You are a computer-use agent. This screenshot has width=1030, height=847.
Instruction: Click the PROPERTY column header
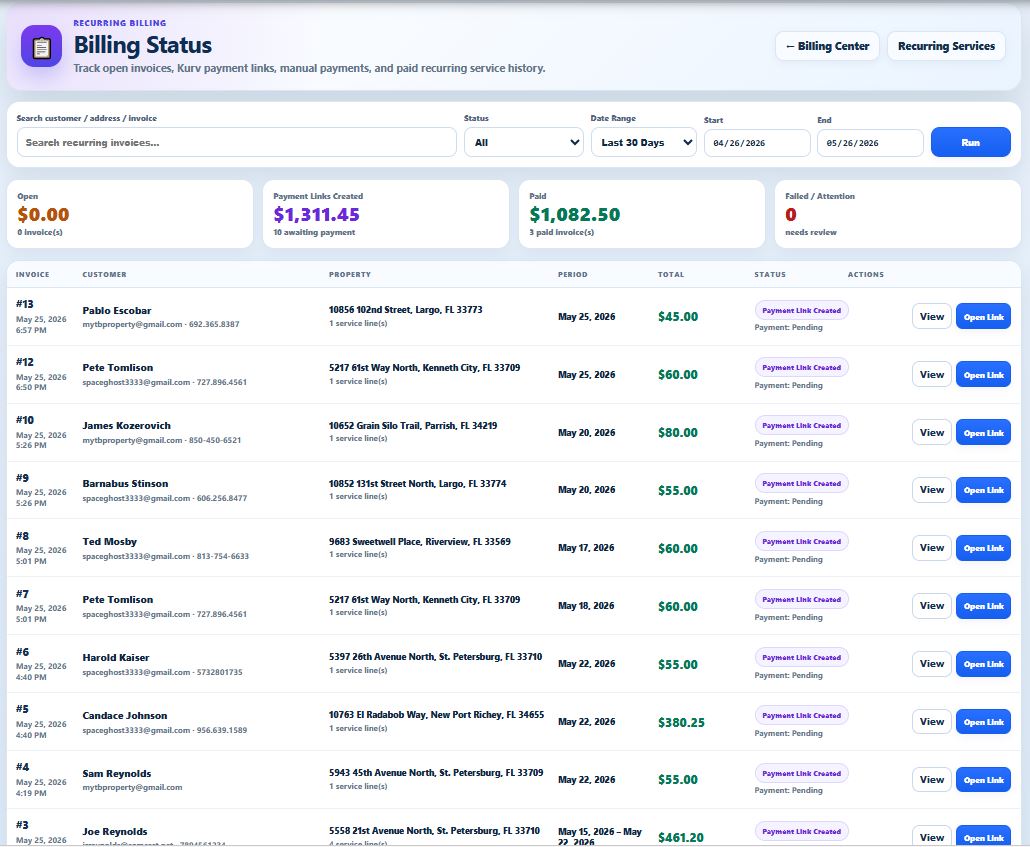pyautogui.click(x=349, y=275)
